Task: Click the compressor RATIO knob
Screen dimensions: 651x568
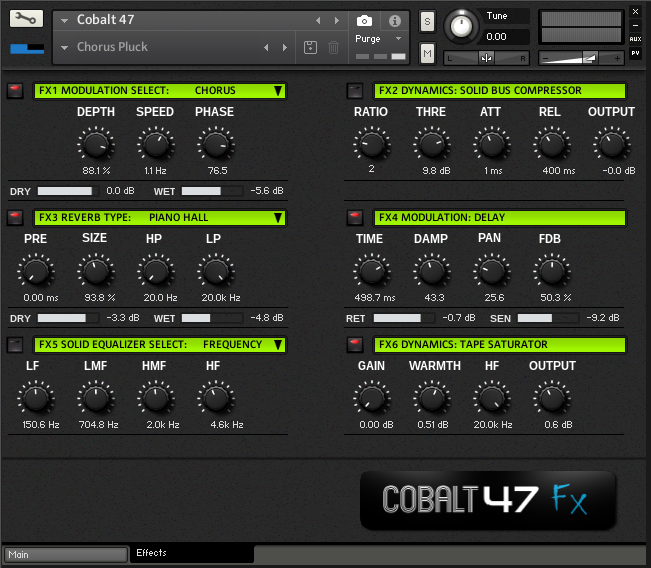Action: (372, 144)
